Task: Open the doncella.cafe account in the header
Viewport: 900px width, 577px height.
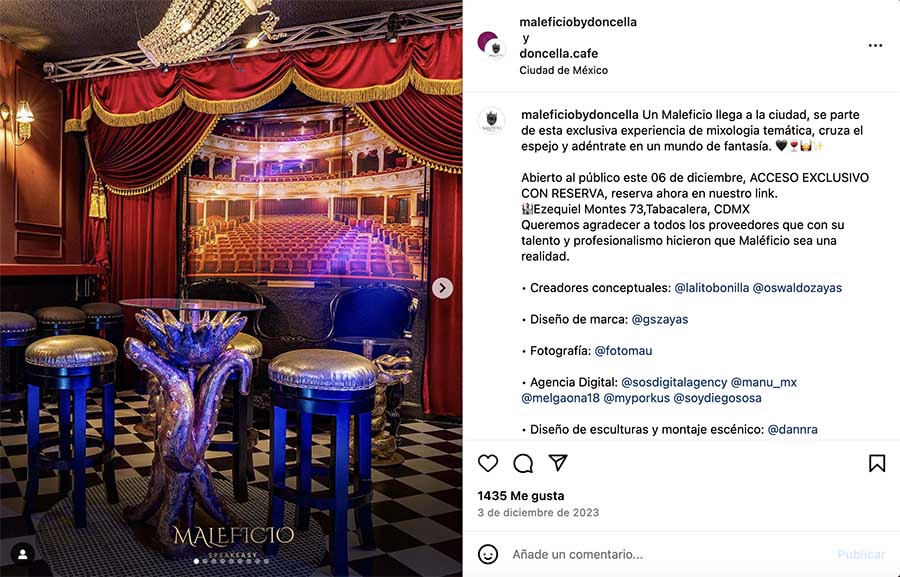Action: 558,53
